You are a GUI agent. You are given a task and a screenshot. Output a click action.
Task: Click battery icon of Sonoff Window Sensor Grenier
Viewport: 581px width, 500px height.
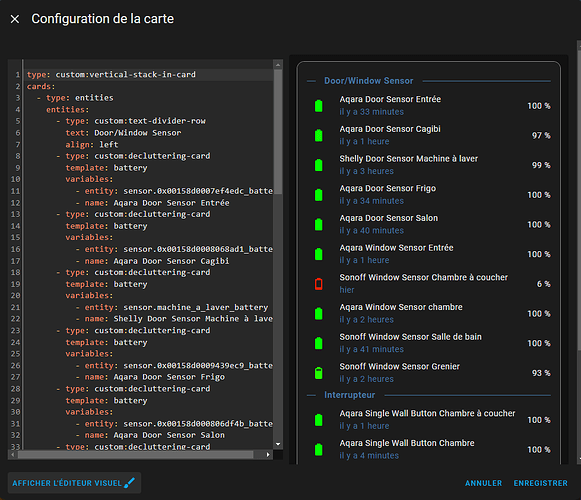coord(319,373)
